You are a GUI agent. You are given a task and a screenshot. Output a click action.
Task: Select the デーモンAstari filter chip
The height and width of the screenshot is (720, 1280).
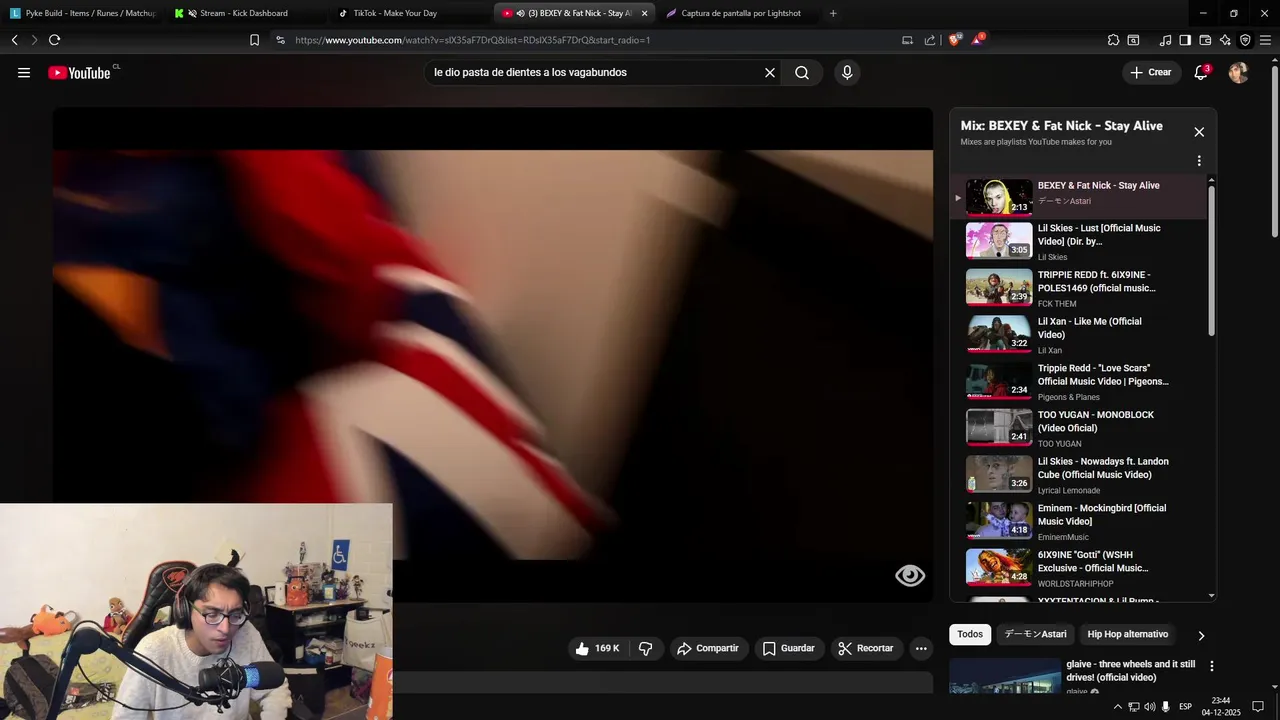pos(1035,634)
